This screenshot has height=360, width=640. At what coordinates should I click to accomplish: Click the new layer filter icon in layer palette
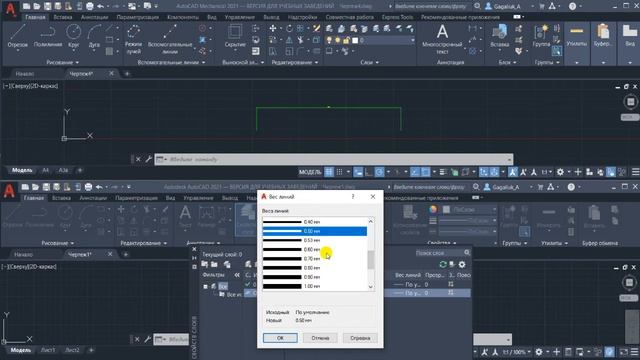[205, 264]
